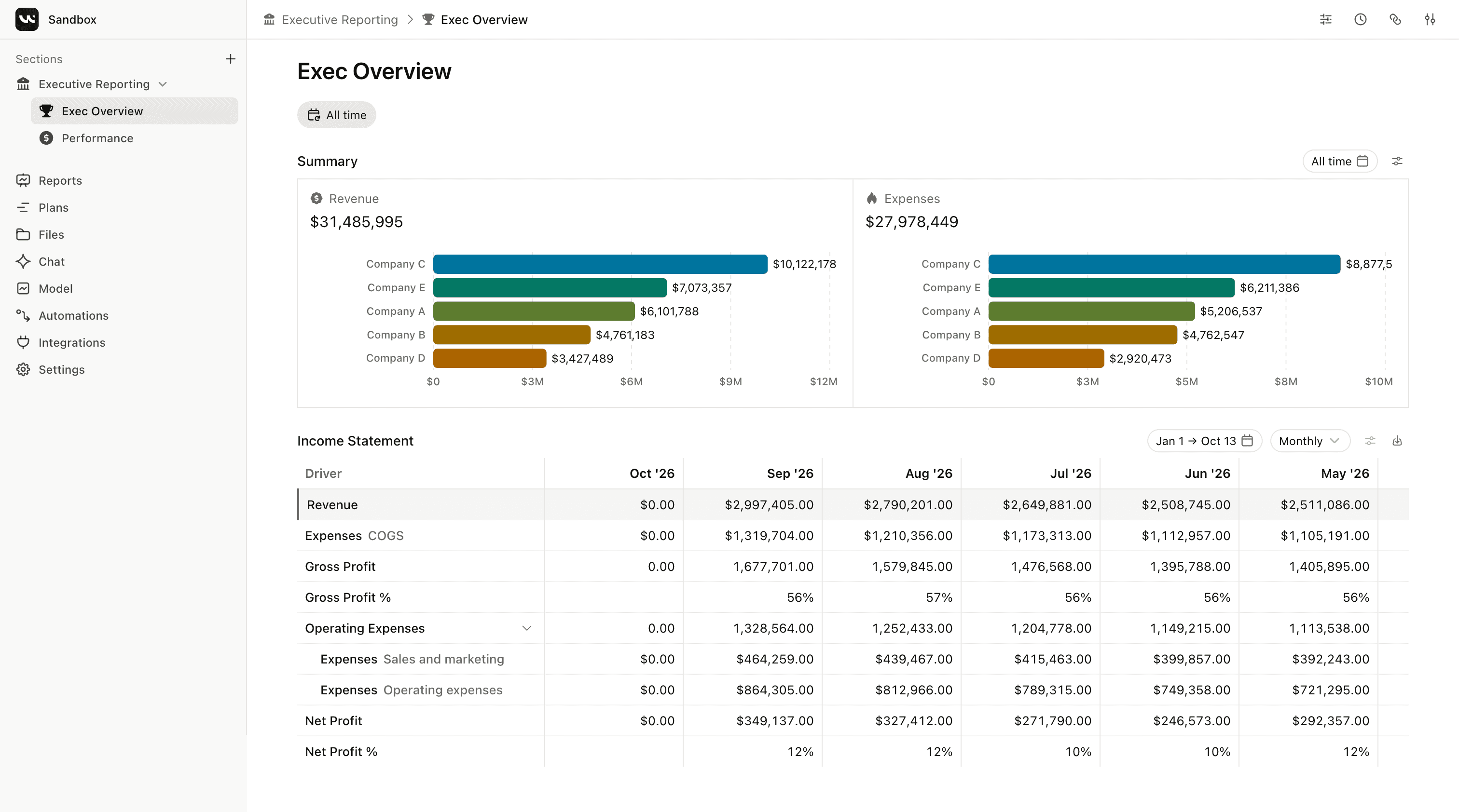
Task: Open Plans in the sidebar
Action: (x=53, y=208)
